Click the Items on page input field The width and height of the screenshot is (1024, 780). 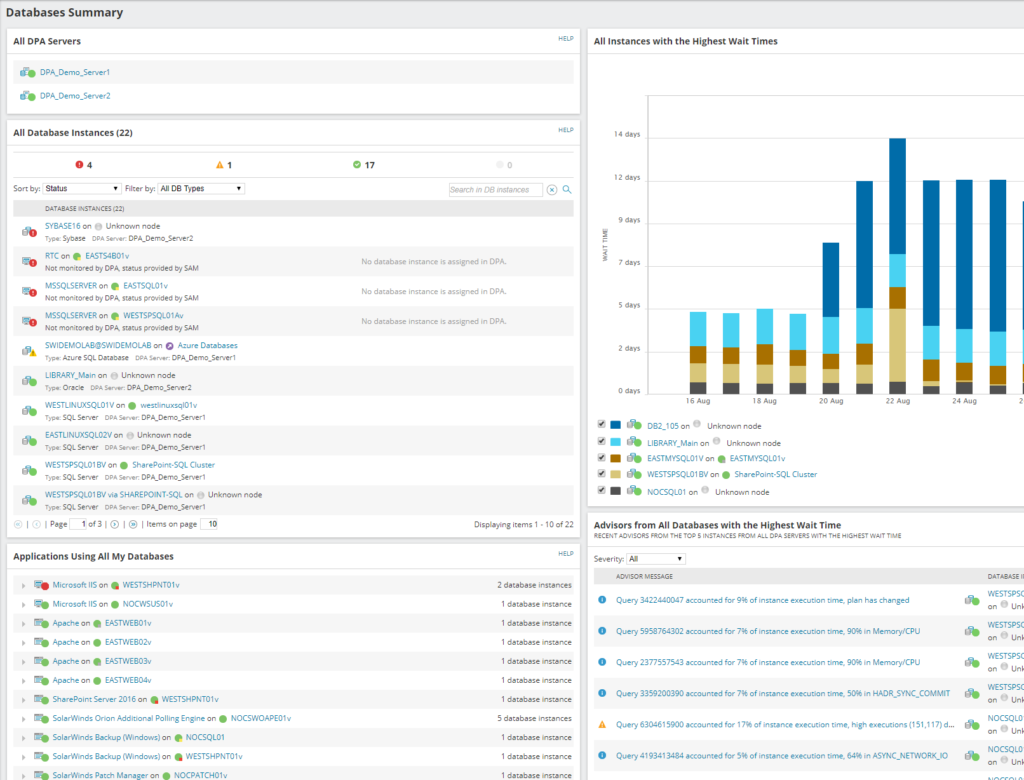click(x=209, y=524)
